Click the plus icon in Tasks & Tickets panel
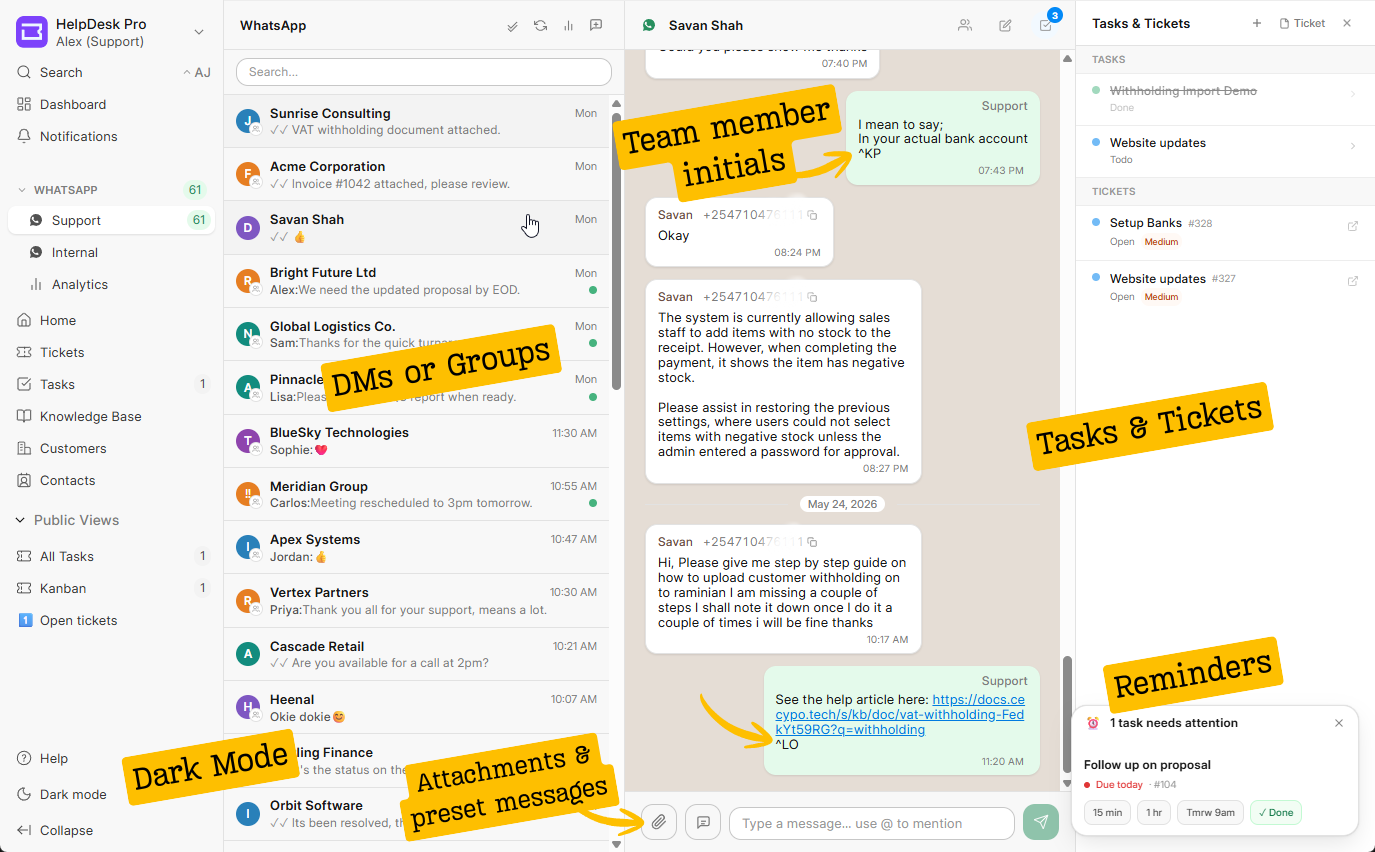The image size is (1375, 852). 1257,23
